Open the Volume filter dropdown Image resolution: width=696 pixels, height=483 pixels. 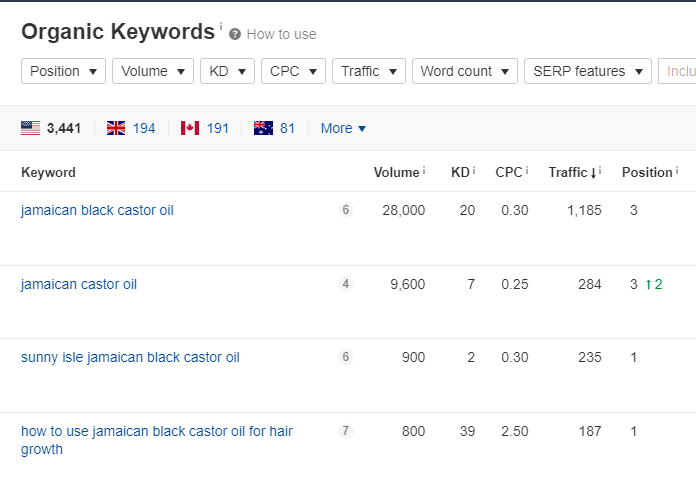[x=153, y=71]
